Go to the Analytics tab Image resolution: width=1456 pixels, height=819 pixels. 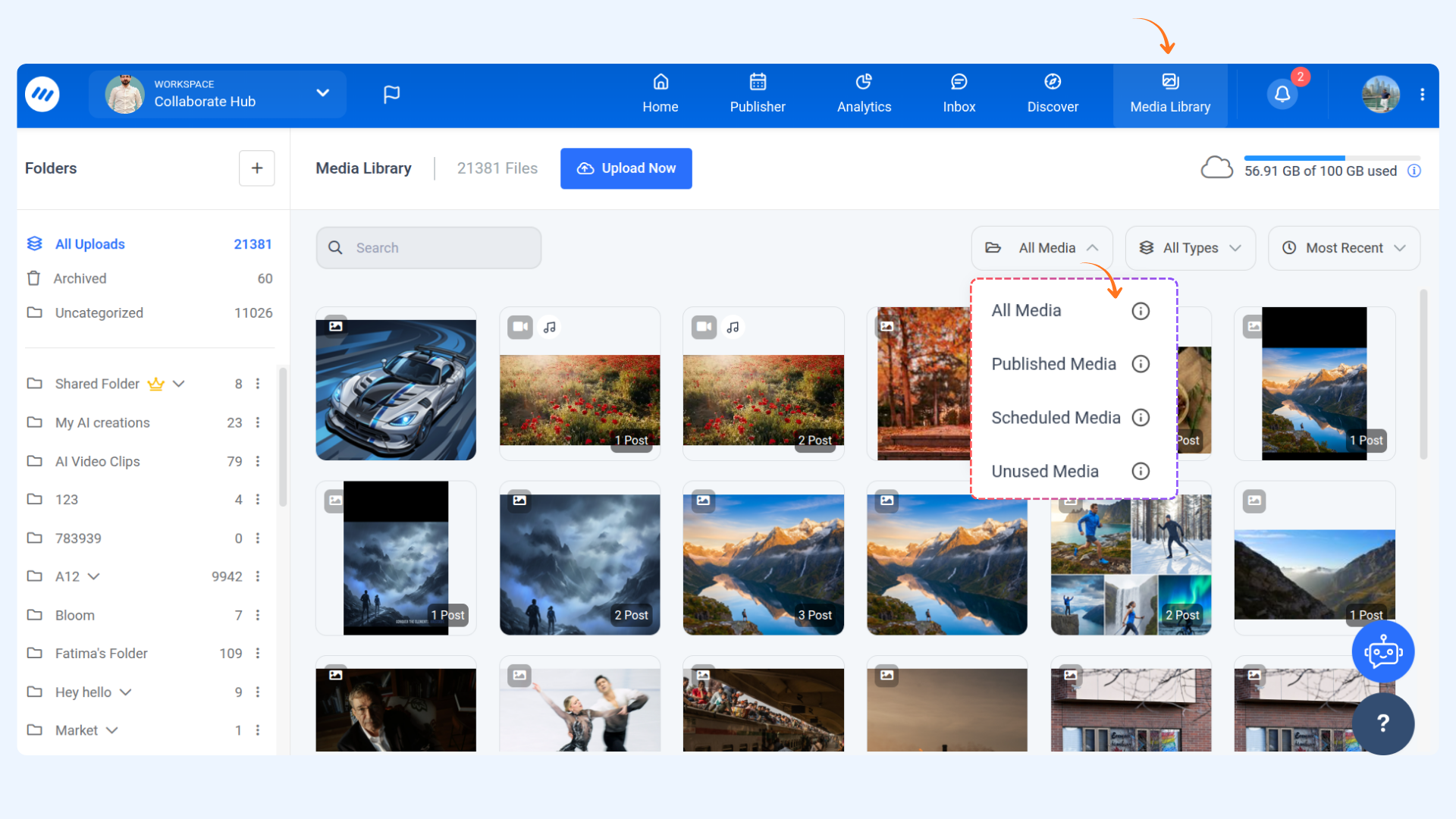[864, 94]
